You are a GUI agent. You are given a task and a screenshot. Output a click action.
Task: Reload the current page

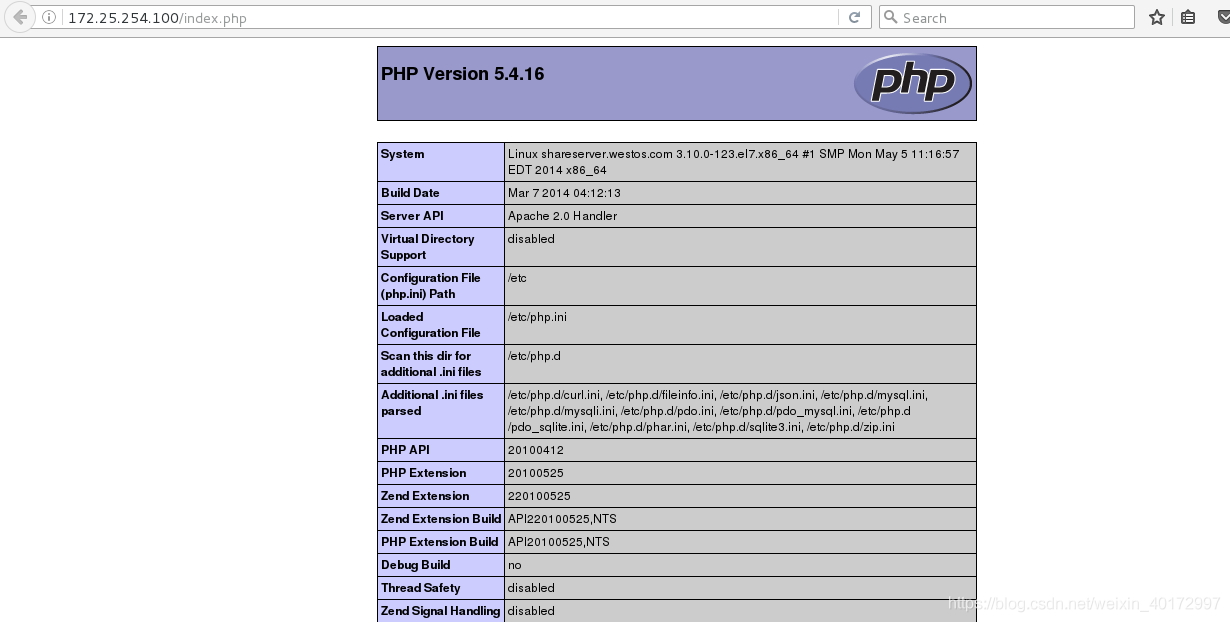coord(854,17)
